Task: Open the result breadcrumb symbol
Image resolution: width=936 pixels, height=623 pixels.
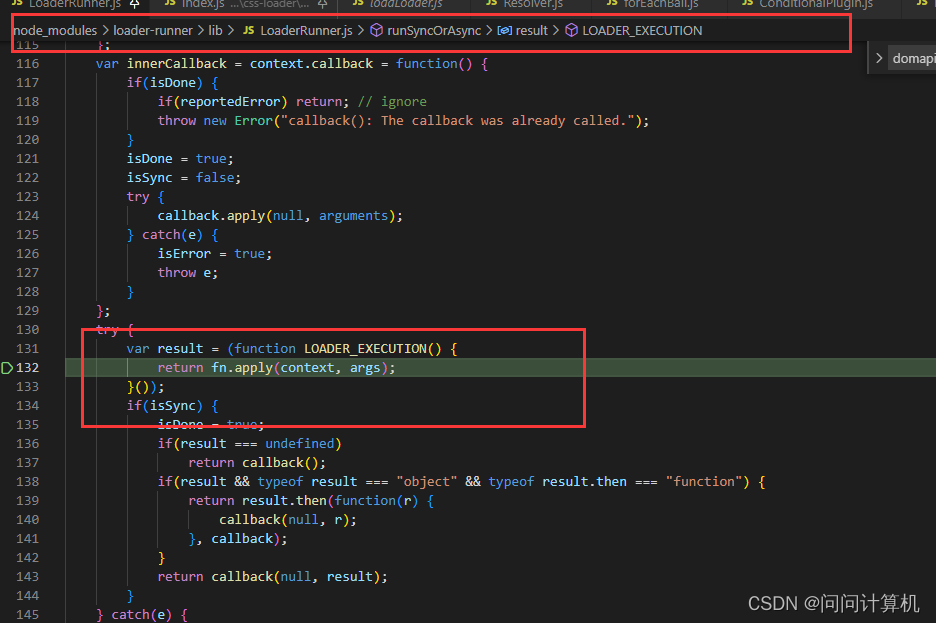Action: pos(531,30)
